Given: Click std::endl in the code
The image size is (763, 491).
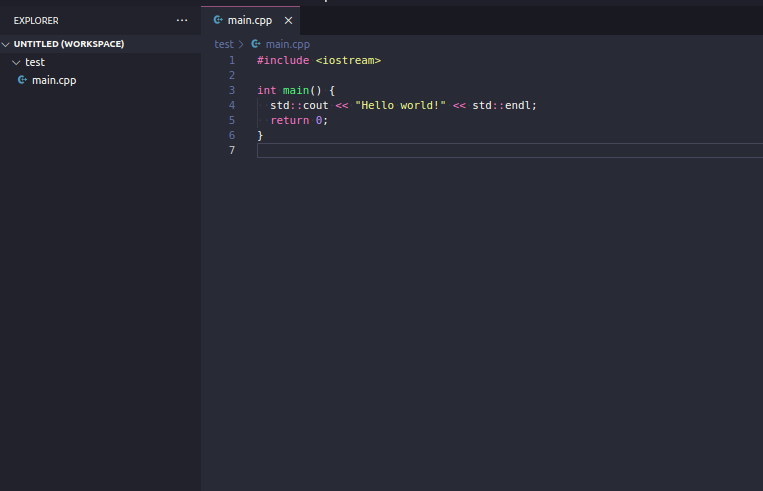Looking at the screenshot, I should (x=501, y=106).
